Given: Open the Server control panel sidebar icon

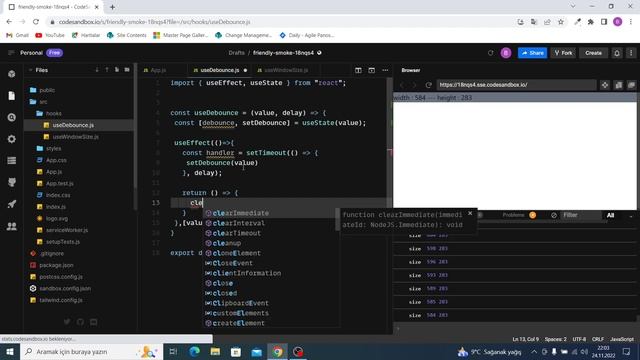Looking at the screenshot, I should click(x=11, y=161).
